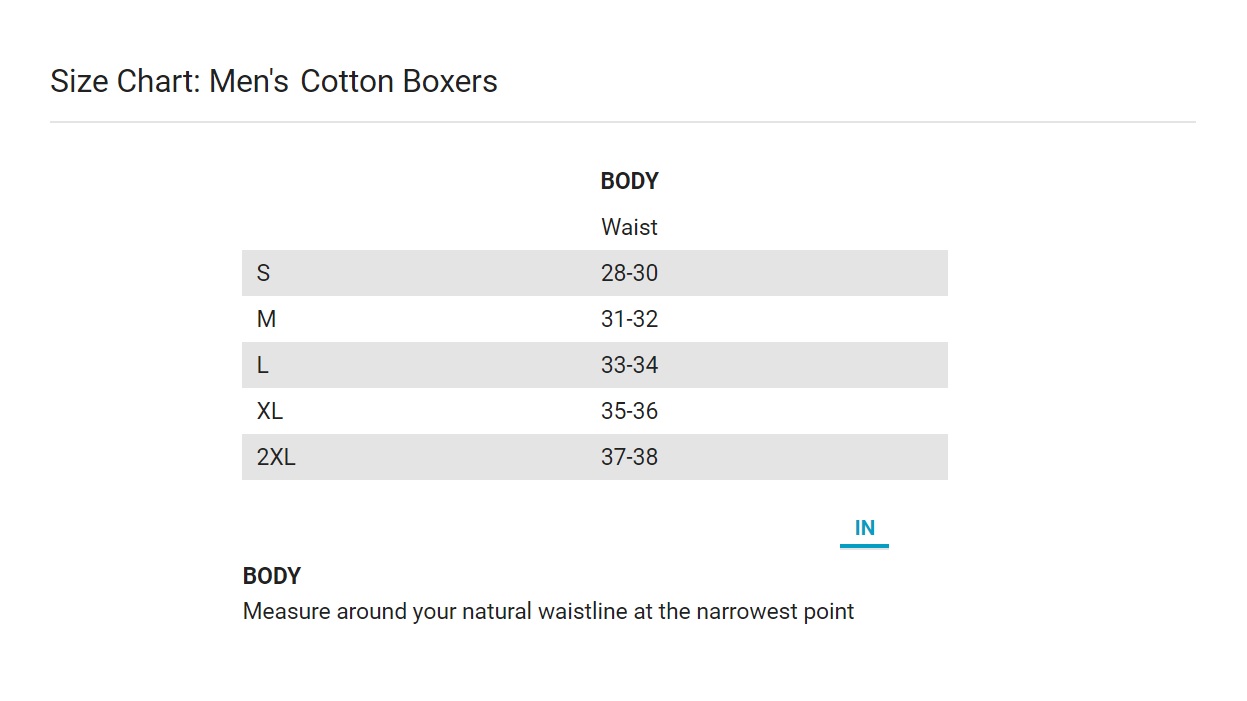1247x701 pixels.
Task: Click the 33-34 waist value
Action: tap(629, 365)
